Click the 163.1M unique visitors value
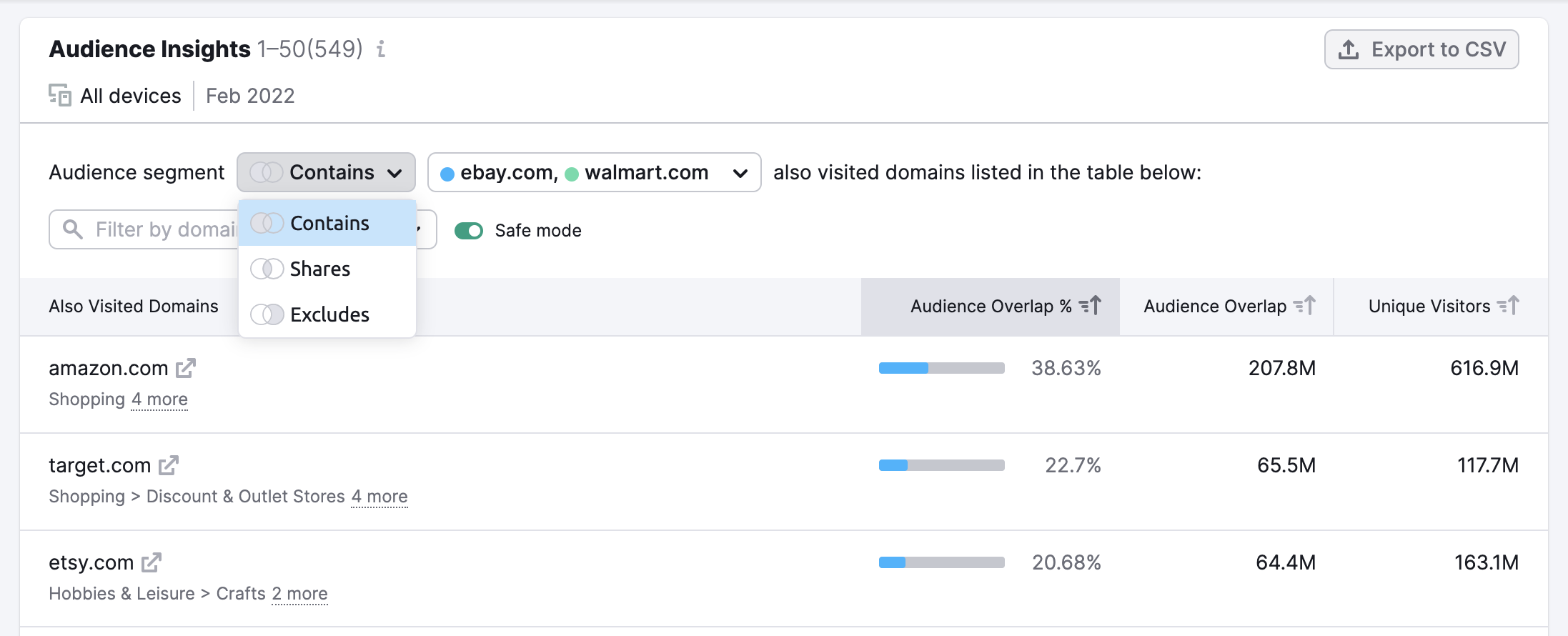 tap(1487, 562)
